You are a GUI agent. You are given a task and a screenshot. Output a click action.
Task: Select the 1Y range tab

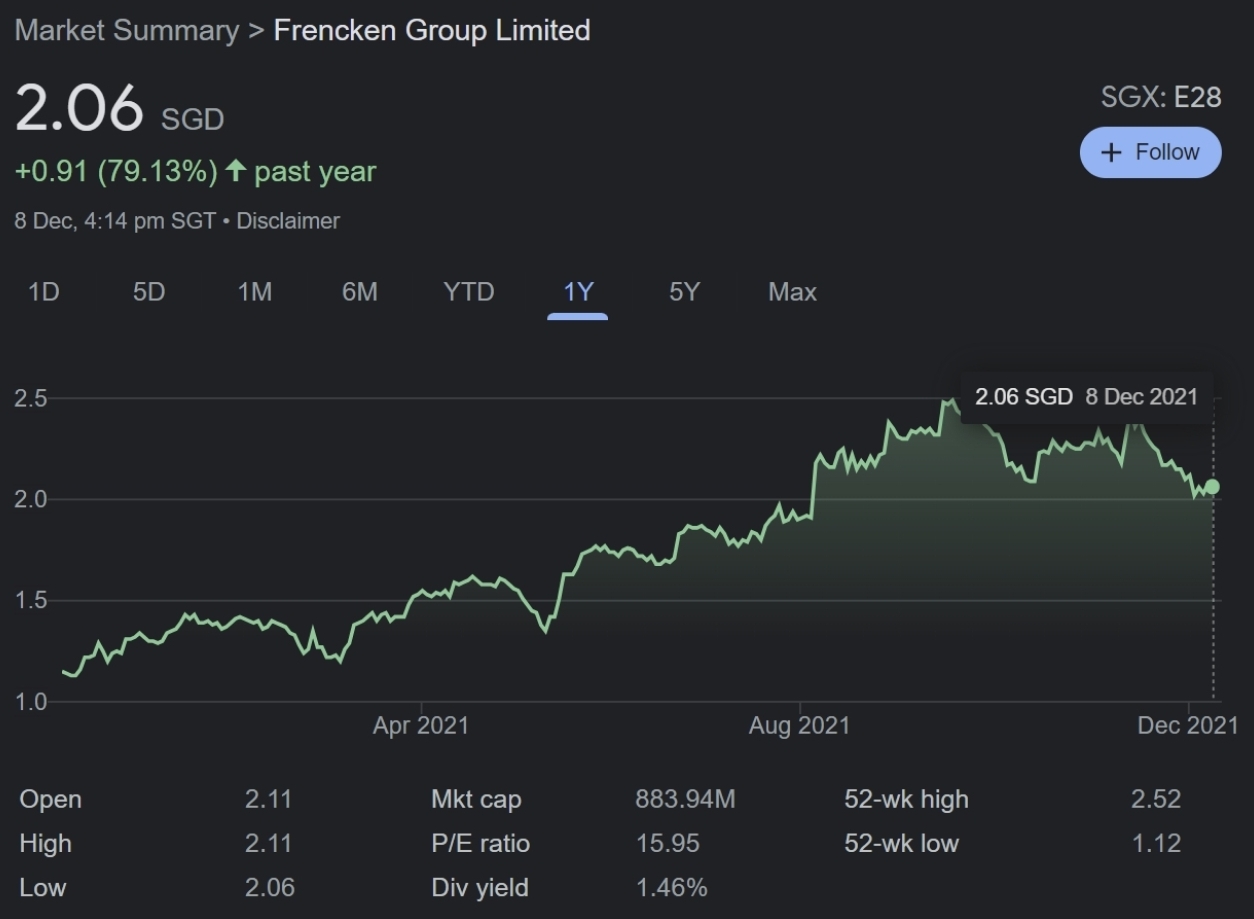578,292
